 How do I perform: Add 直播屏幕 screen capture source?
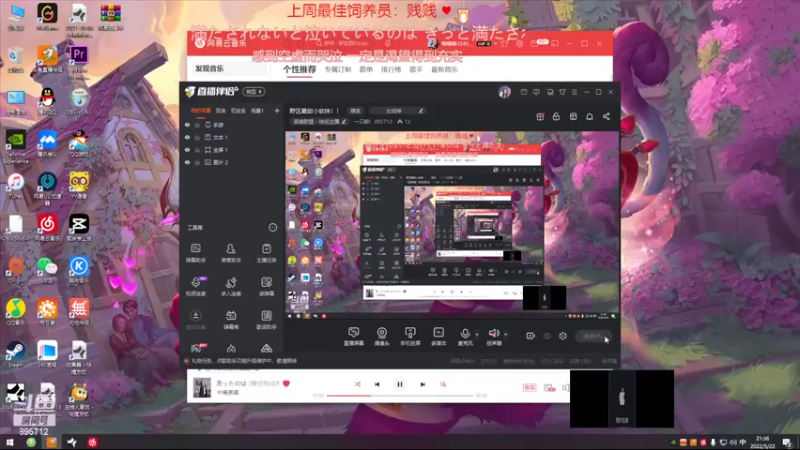point(353,337)
